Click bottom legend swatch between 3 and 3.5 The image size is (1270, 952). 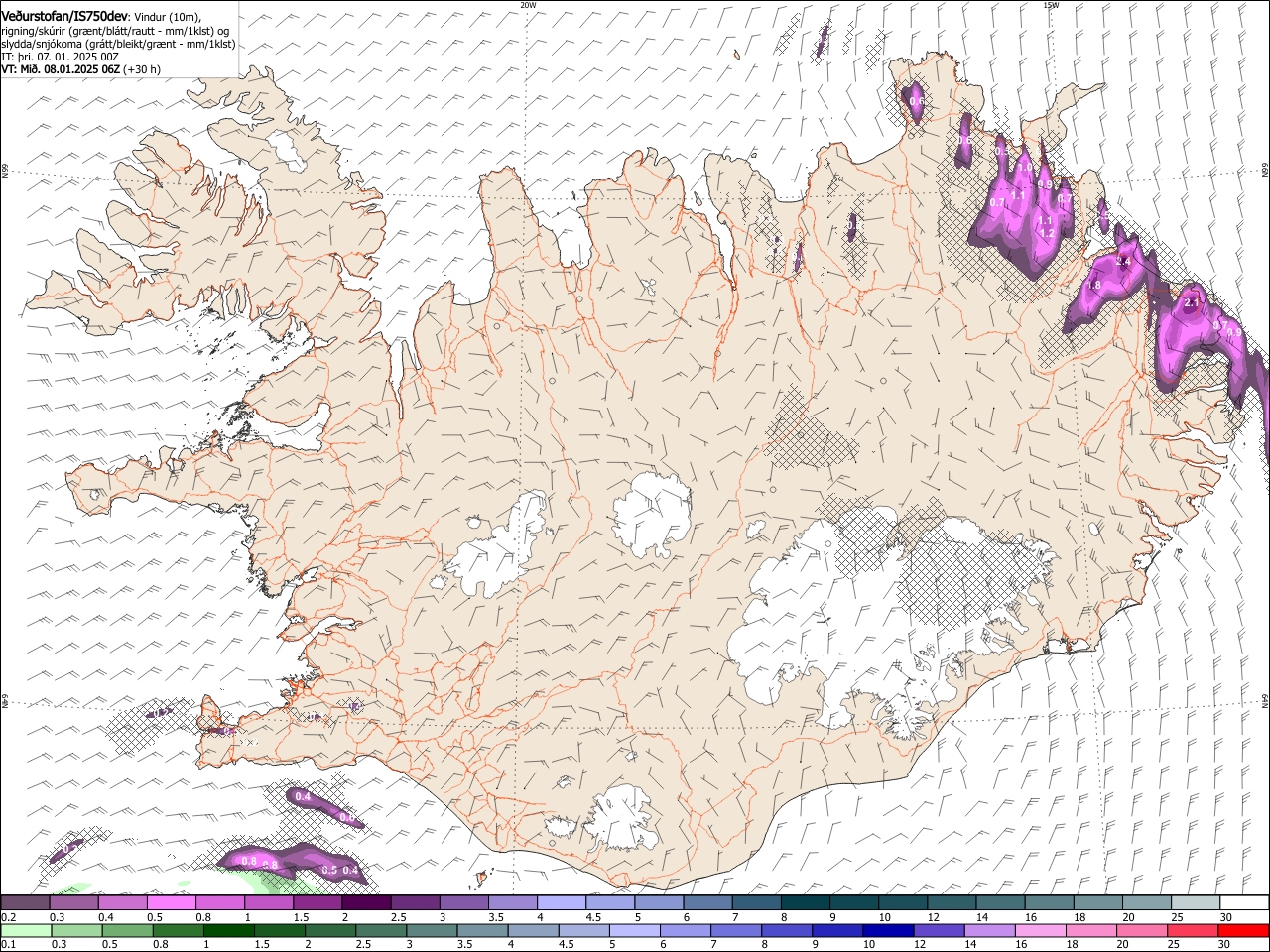[431, 931]
